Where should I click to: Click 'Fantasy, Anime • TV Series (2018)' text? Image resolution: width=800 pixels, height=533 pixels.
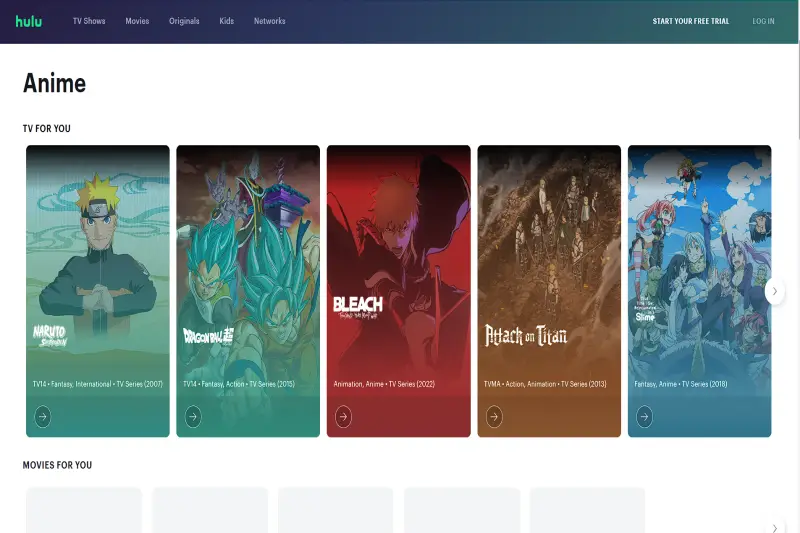(x=681, y=384)
